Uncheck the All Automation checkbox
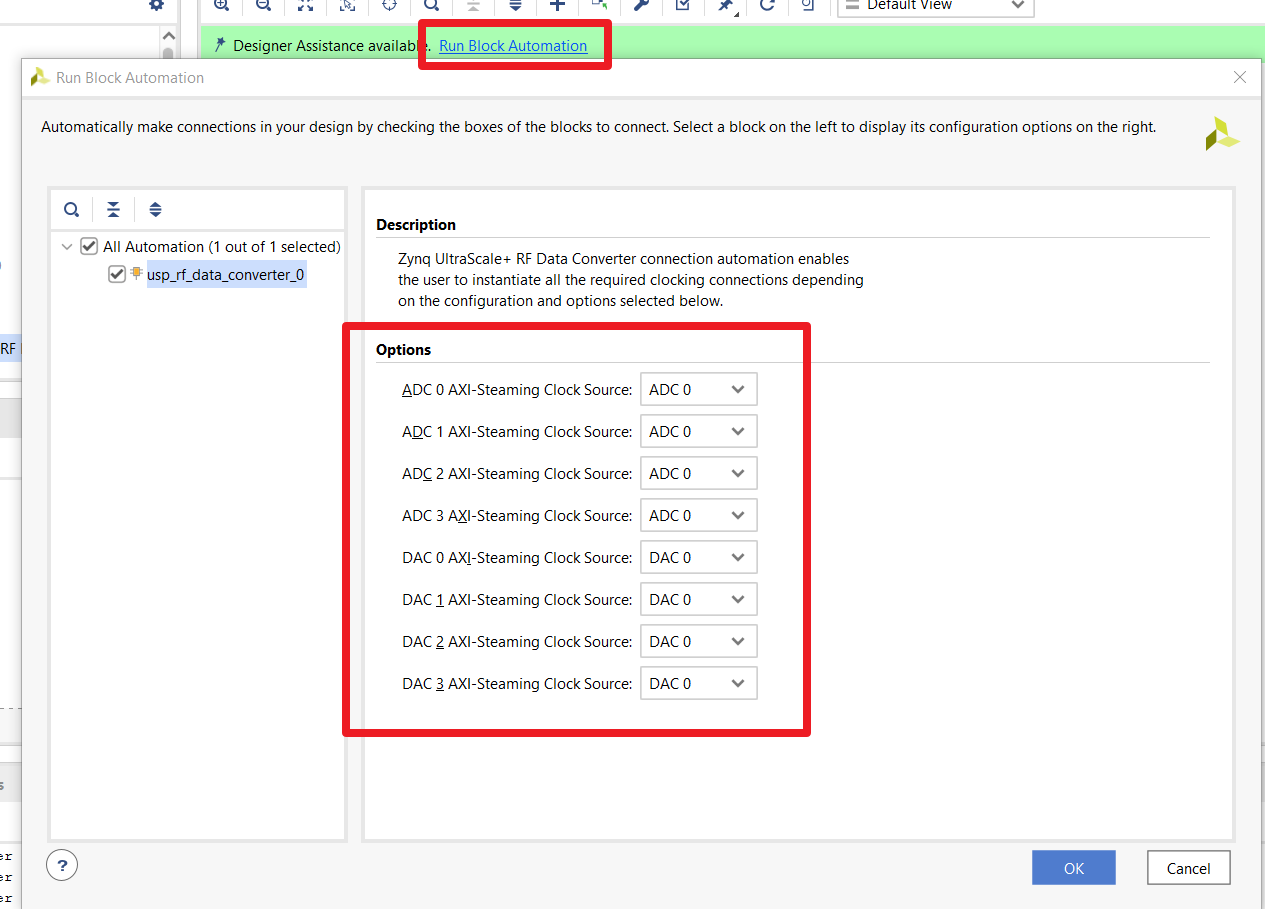1265x909 pixels. (x=89, y=246)
